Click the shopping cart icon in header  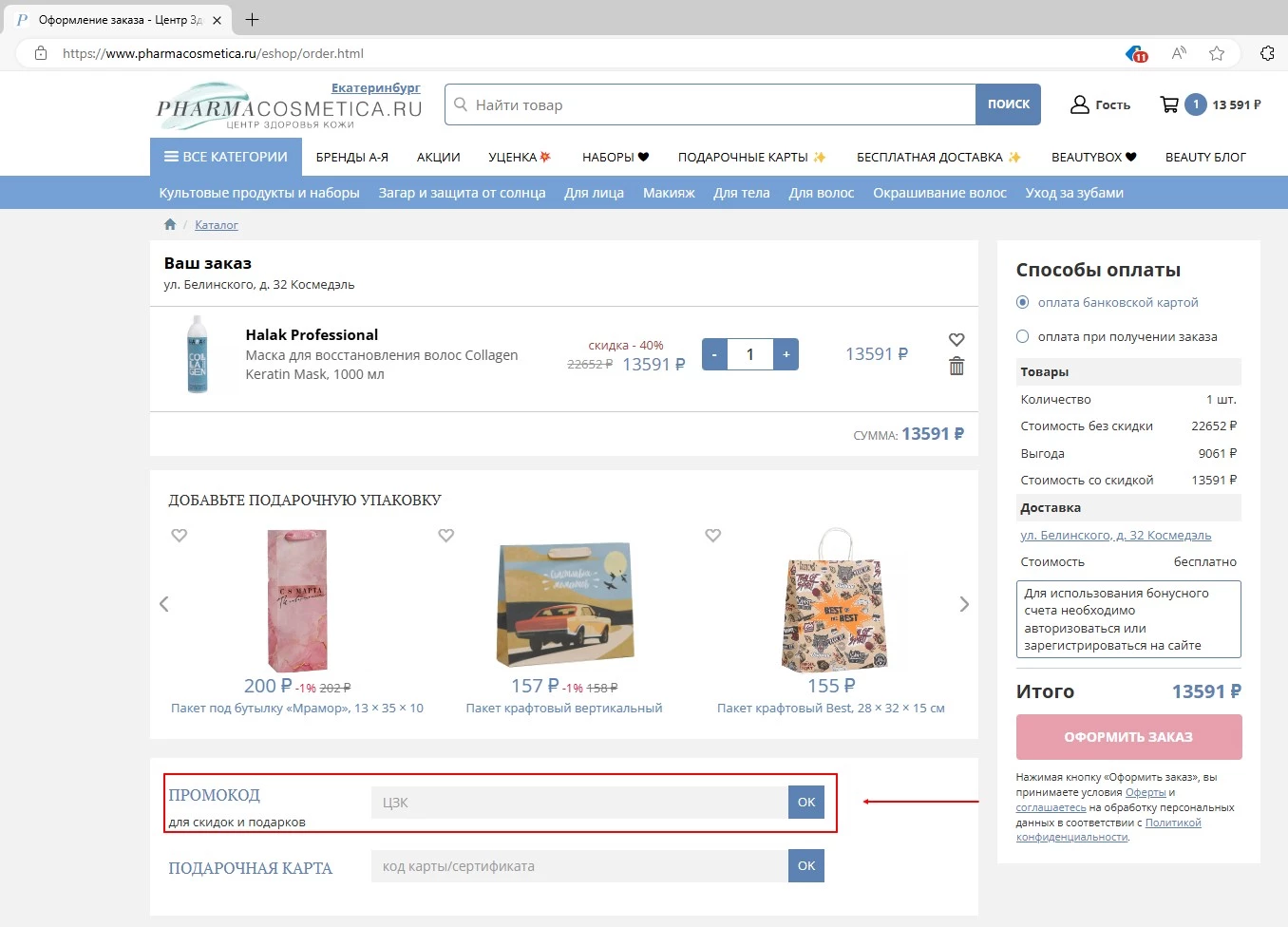[x=1169, y=104]
